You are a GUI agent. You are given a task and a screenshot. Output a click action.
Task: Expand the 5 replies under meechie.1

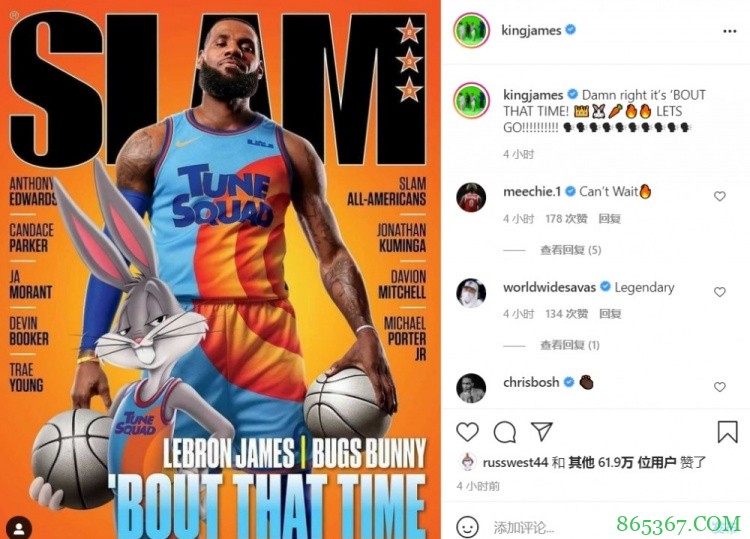tap(571, 250)
